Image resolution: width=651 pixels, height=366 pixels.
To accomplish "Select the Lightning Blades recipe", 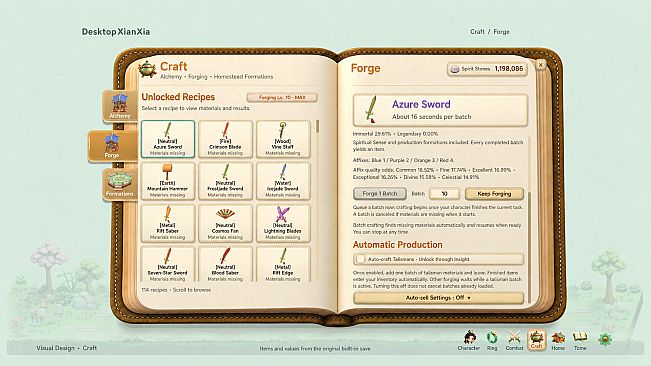I will pos(283,223).
